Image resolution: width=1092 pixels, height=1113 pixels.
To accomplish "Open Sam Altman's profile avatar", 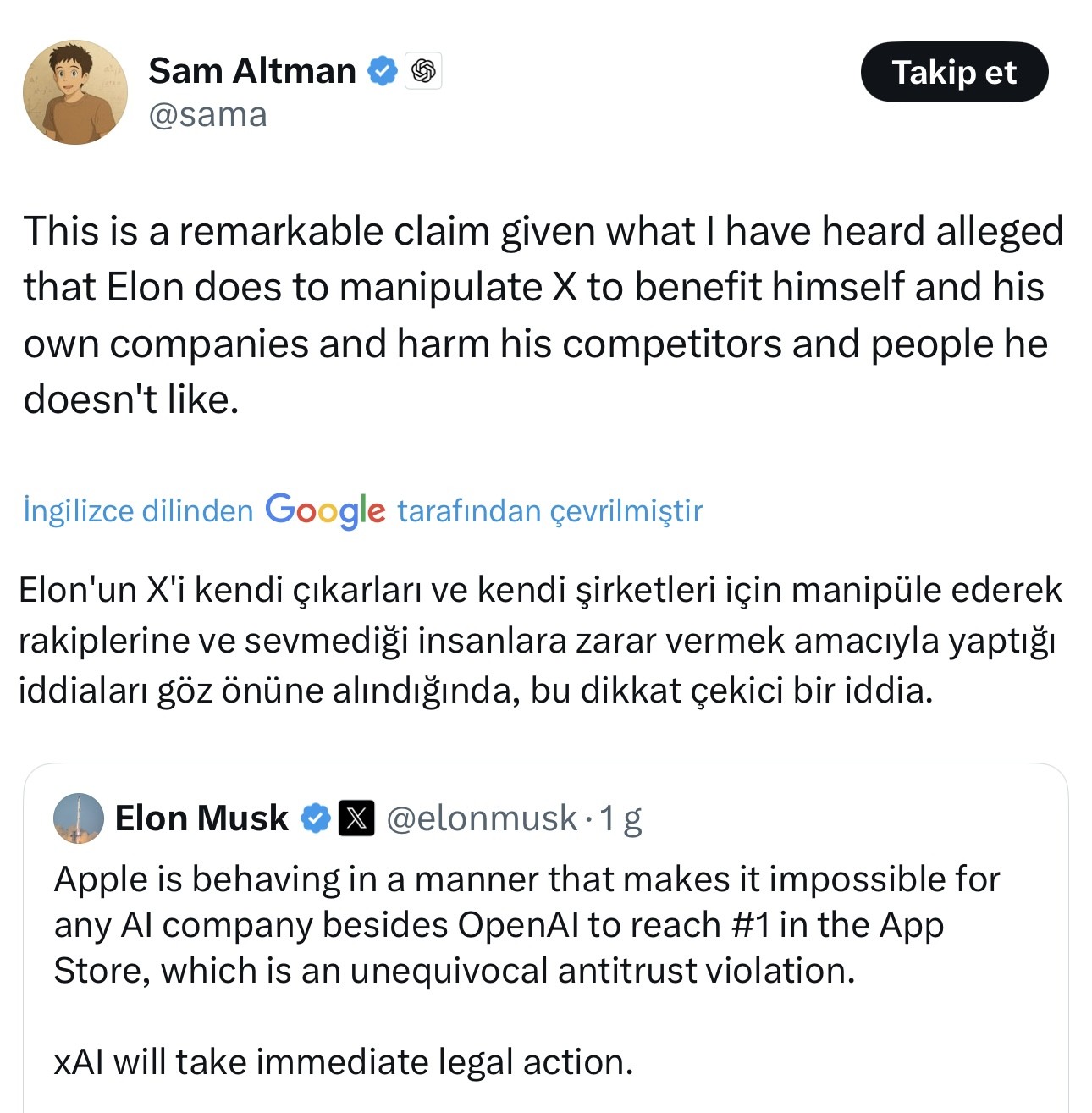I will click(x=74, y=92).
